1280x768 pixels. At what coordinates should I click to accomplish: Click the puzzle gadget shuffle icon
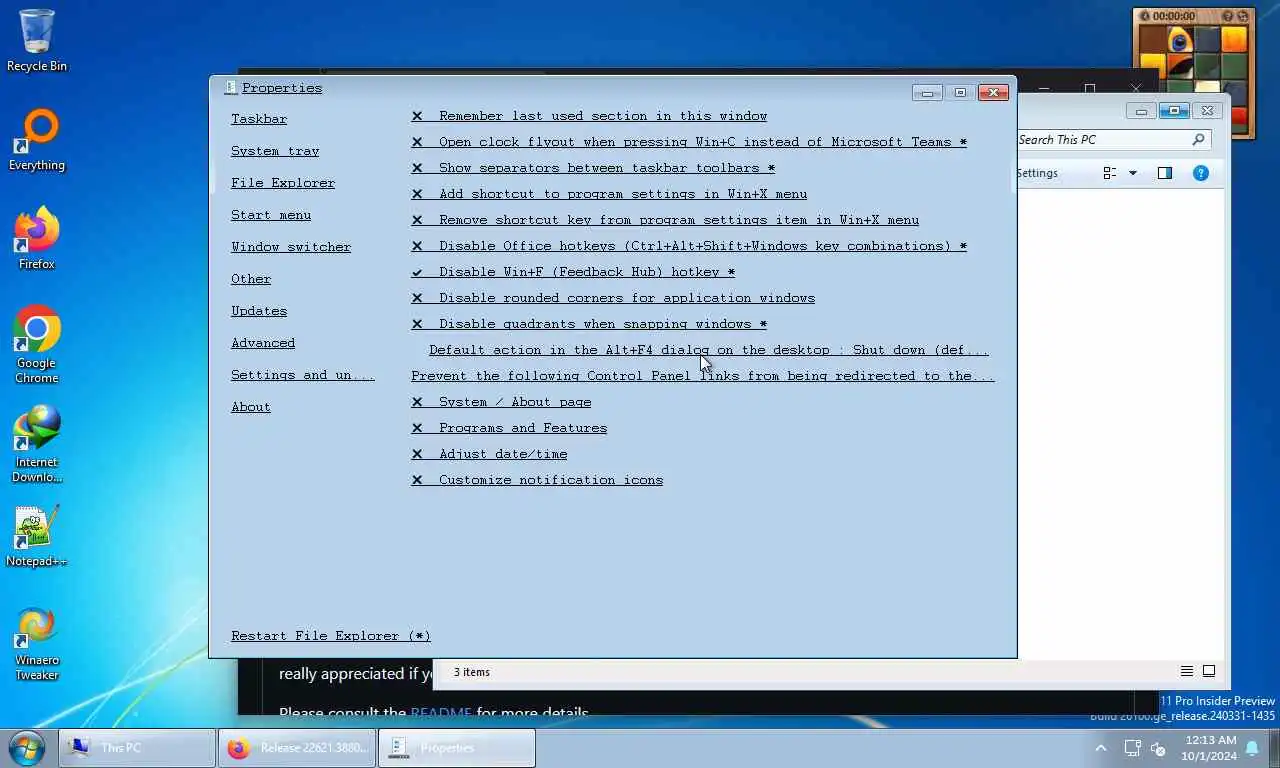(1241, 16)
